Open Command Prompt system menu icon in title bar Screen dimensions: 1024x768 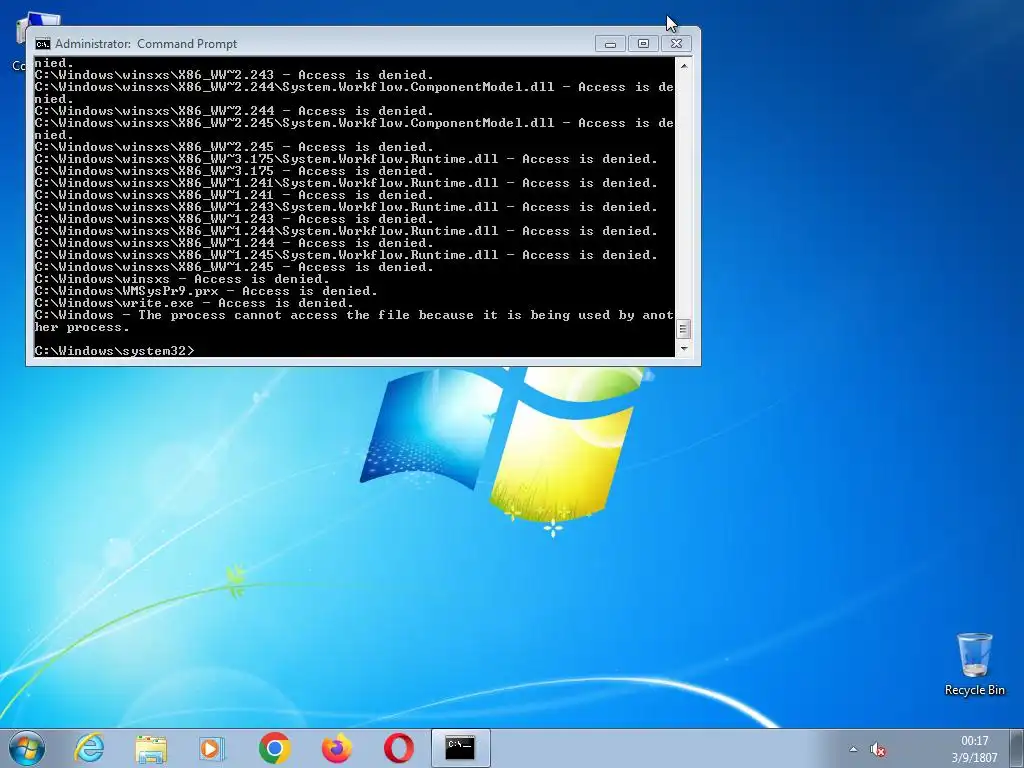pos(42,44)
